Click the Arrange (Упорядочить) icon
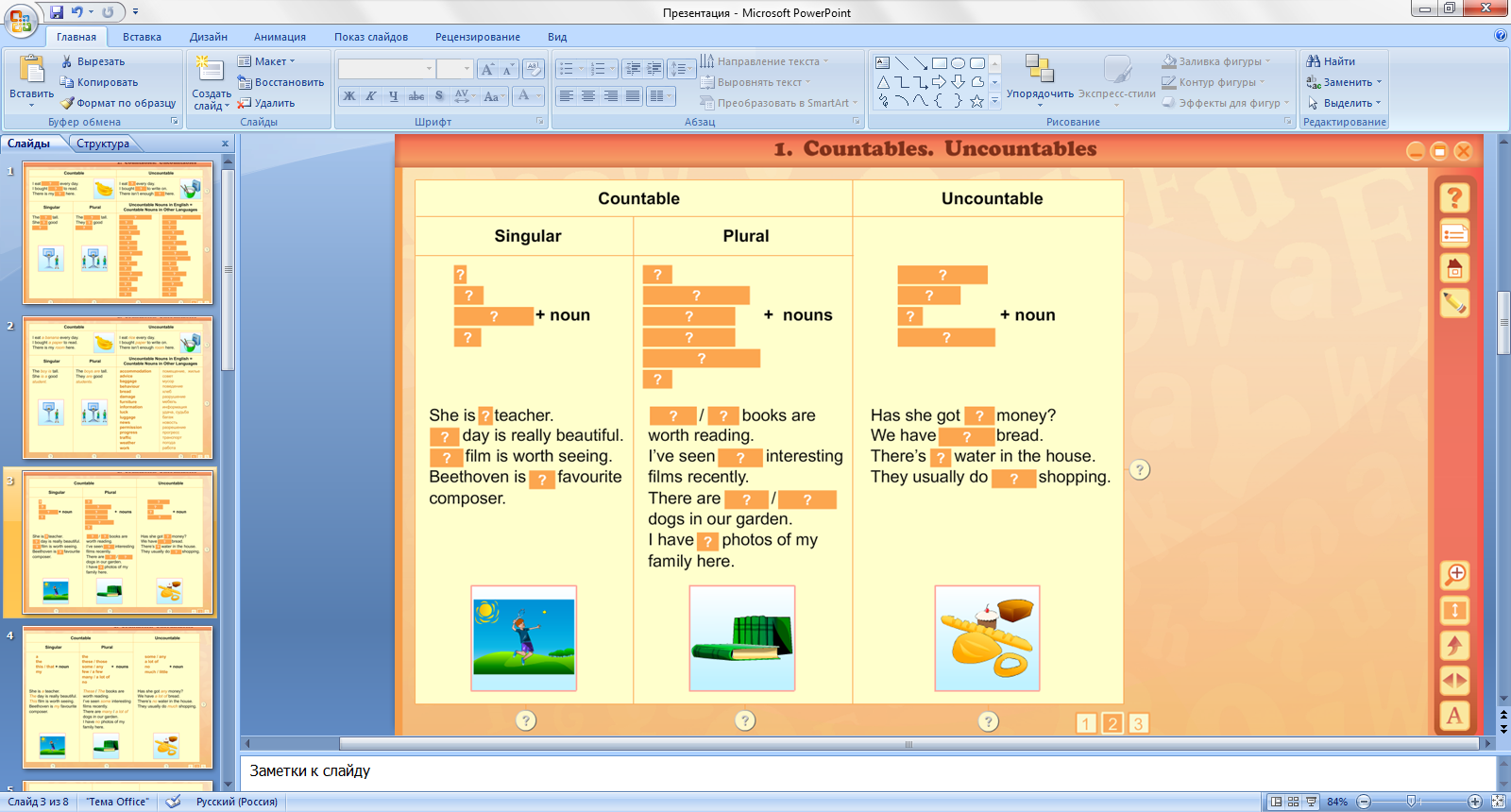 [1039, 71]
